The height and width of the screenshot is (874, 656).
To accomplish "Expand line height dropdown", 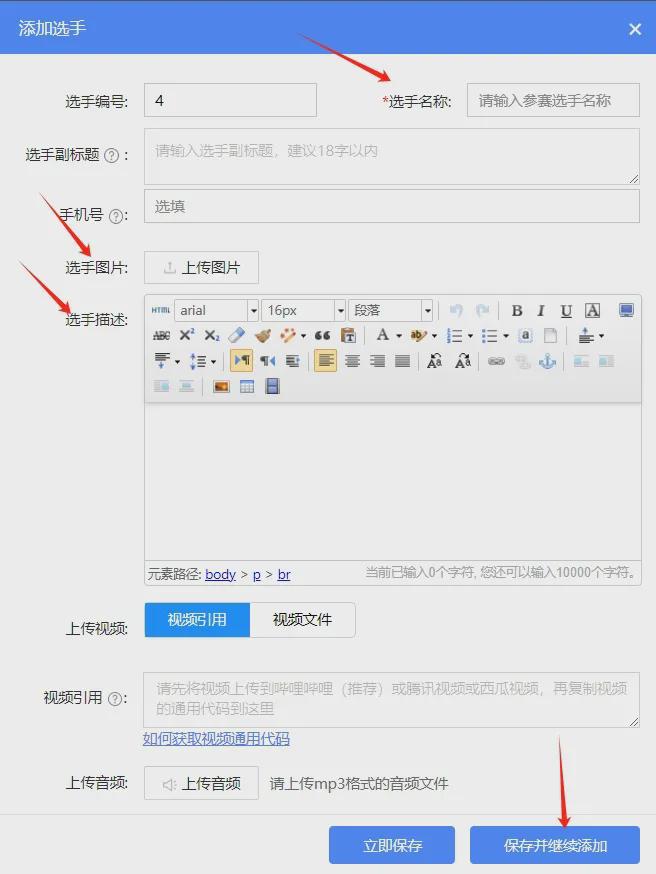I will (x=213, y=362).
